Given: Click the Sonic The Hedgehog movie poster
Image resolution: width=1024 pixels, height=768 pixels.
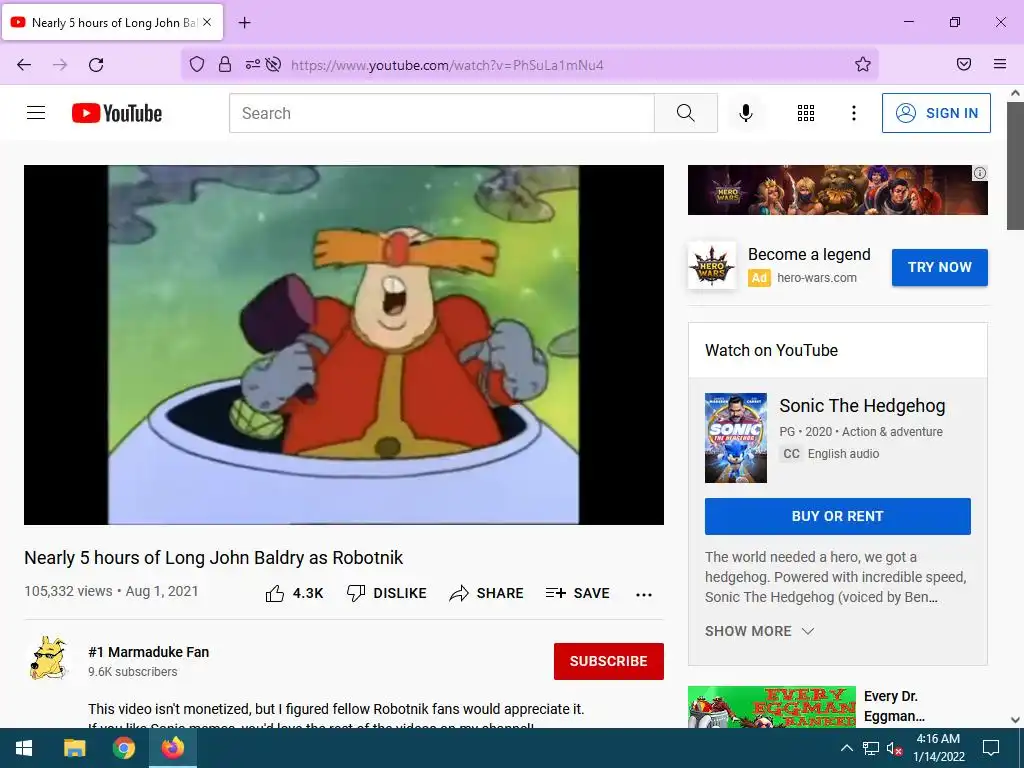Looking at the screenshot, I should point(736,438).
